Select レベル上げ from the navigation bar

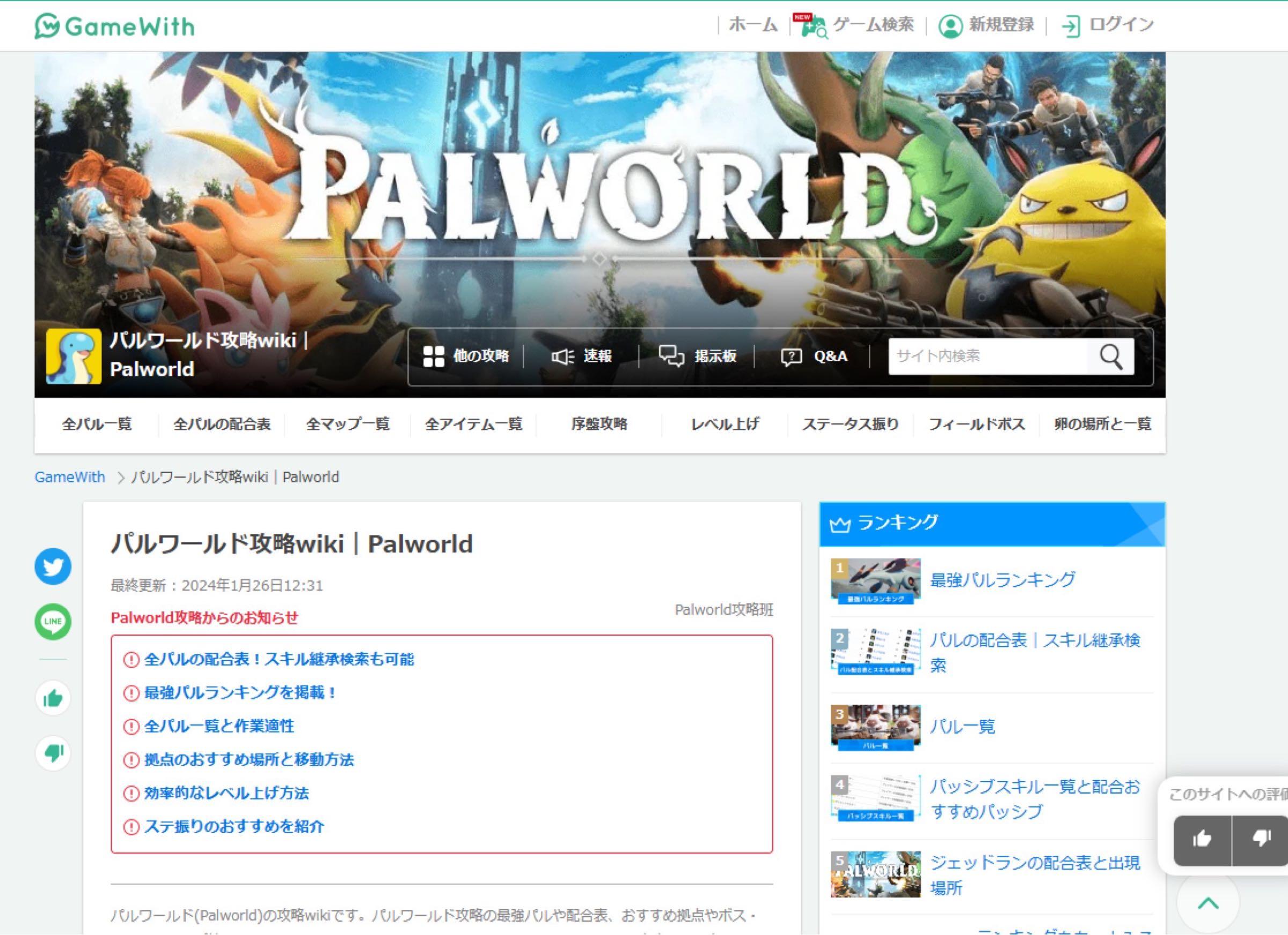point(725,423)
